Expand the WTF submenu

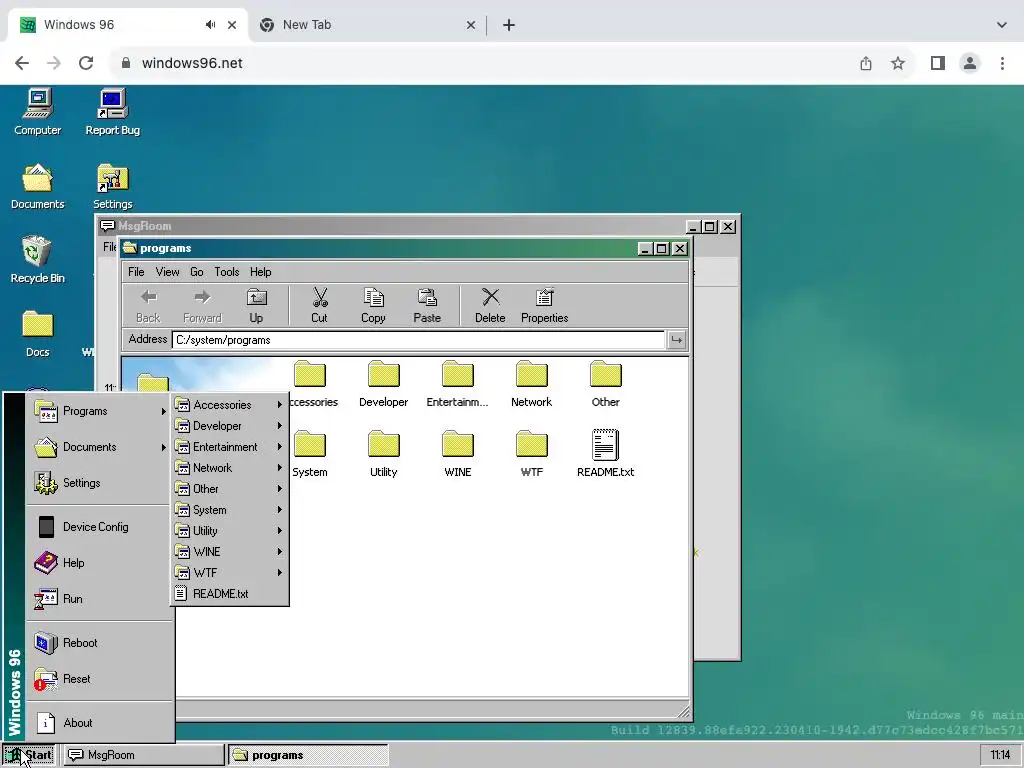click(x=230, y=573)
